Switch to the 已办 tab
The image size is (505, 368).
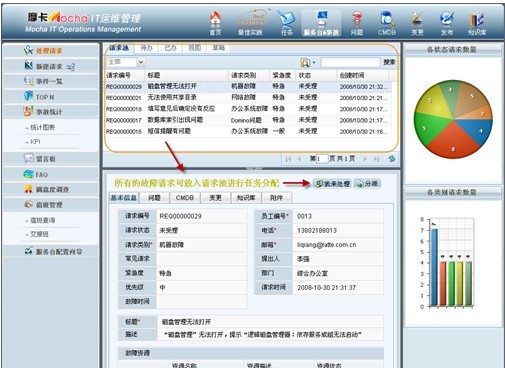(x=170, y=48)
